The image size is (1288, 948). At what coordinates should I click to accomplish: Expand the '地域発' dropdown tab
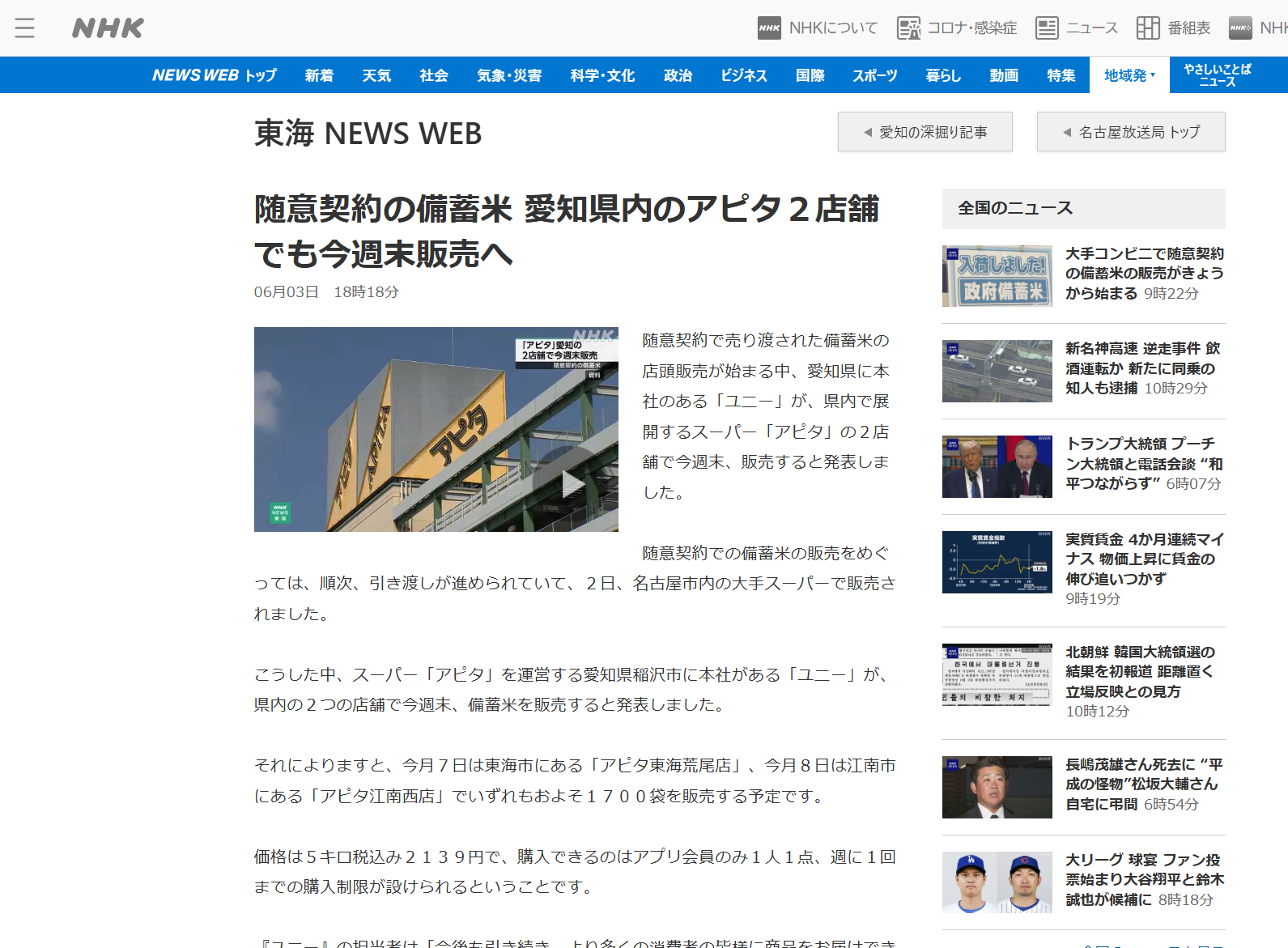coord(1130,75)
